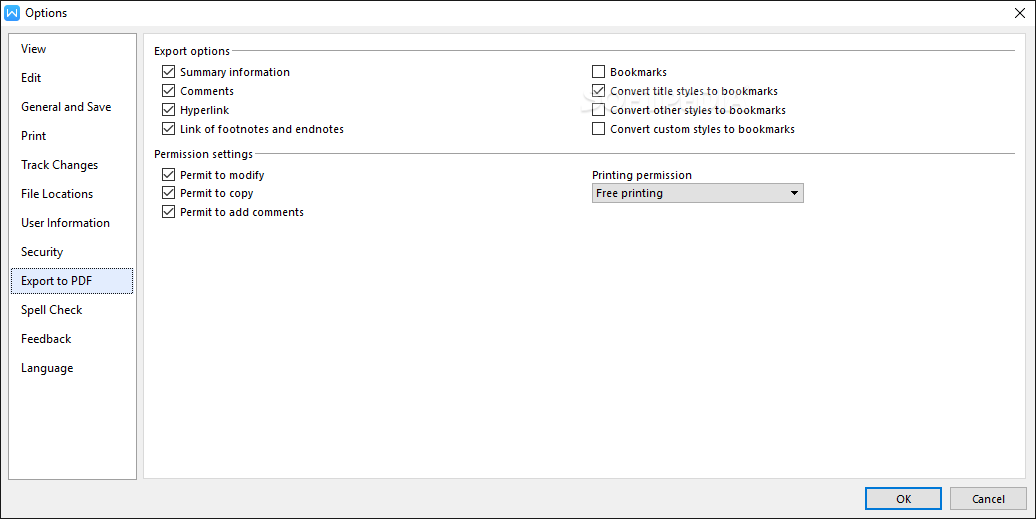Select File Locations in the sidebar
The width and height of the screenshot is (1036, 519).
[x=71, y=194]
